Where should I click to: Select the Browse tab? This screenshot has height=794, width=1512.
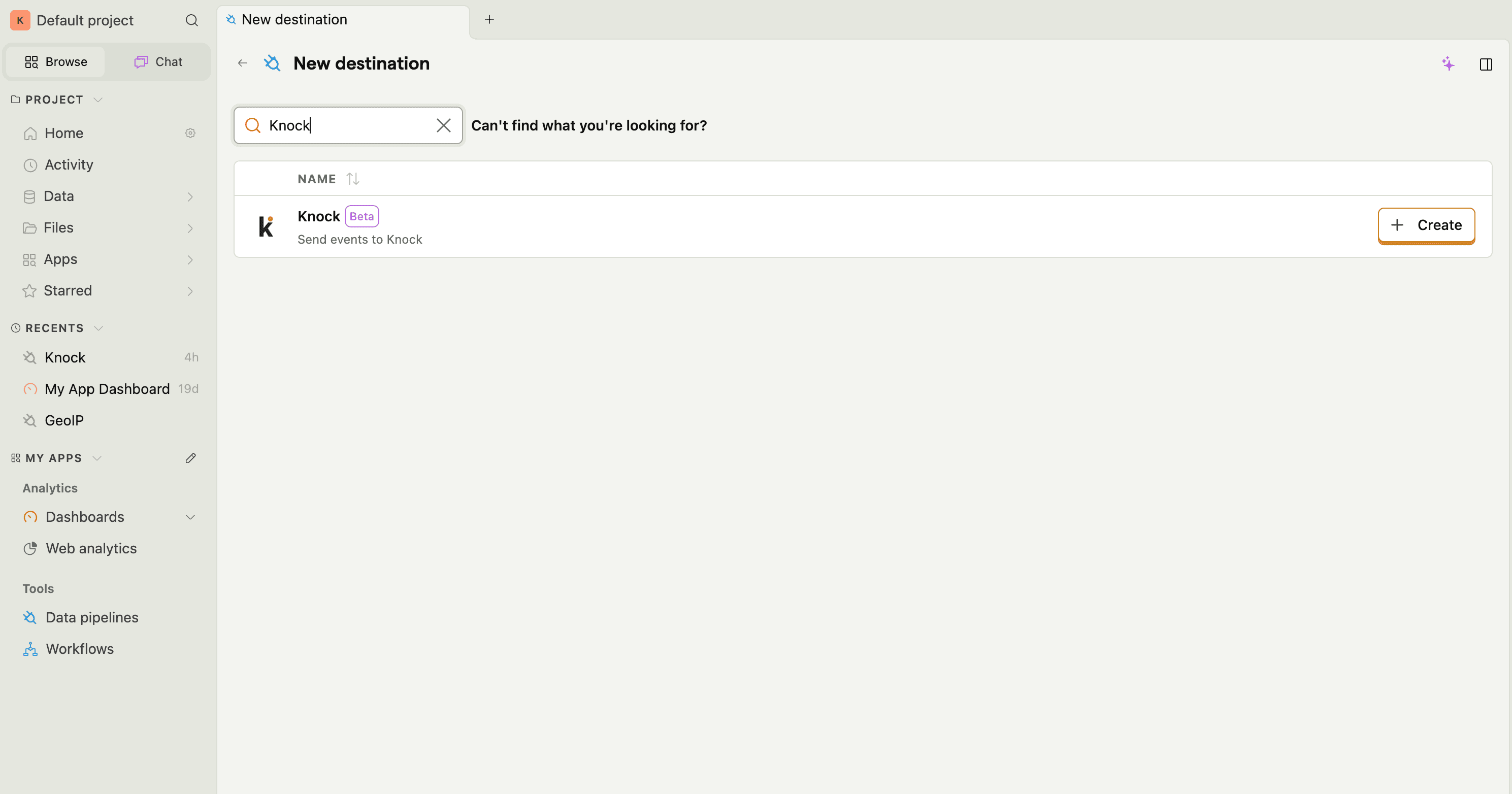pos(55,61)
